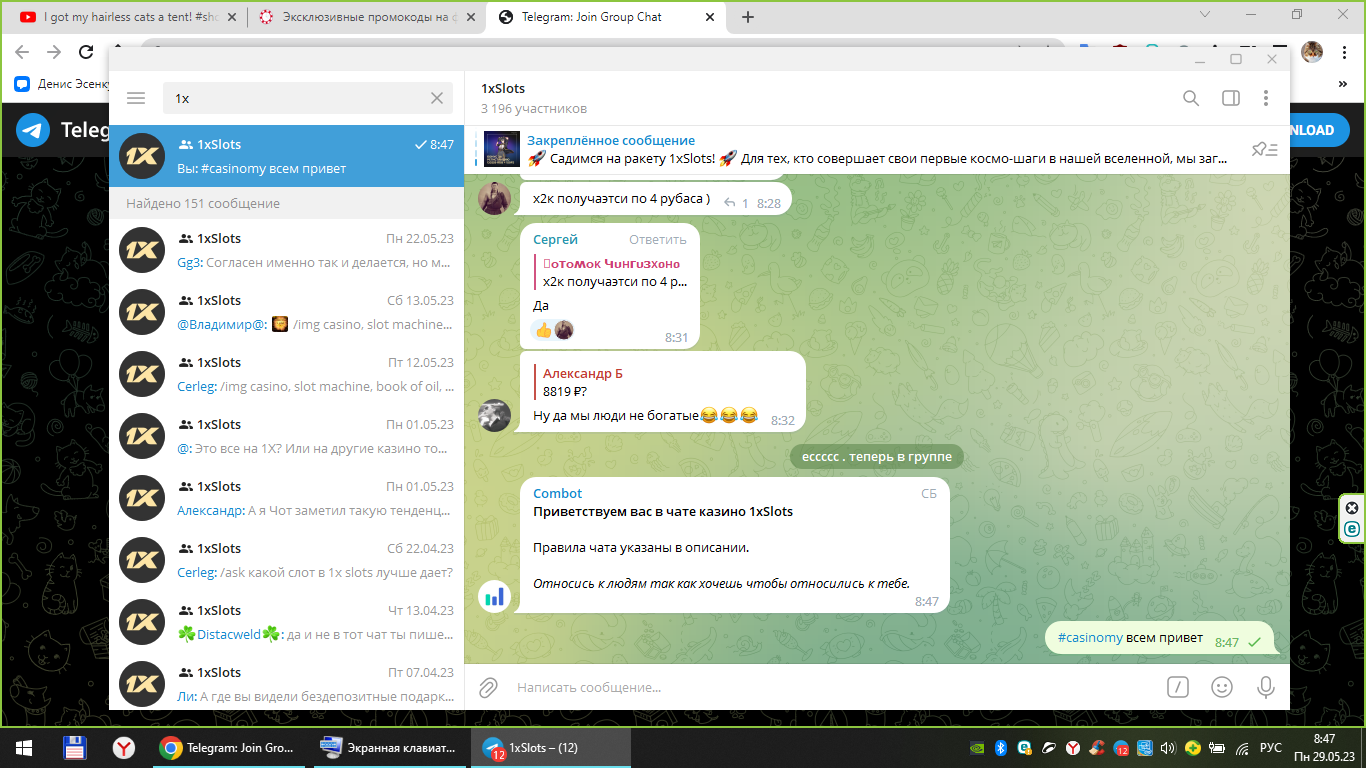The height and width of the screenshot is (768, 1366).
Task: Jump to quoted message from Александр Б
Action: [660, 382]
